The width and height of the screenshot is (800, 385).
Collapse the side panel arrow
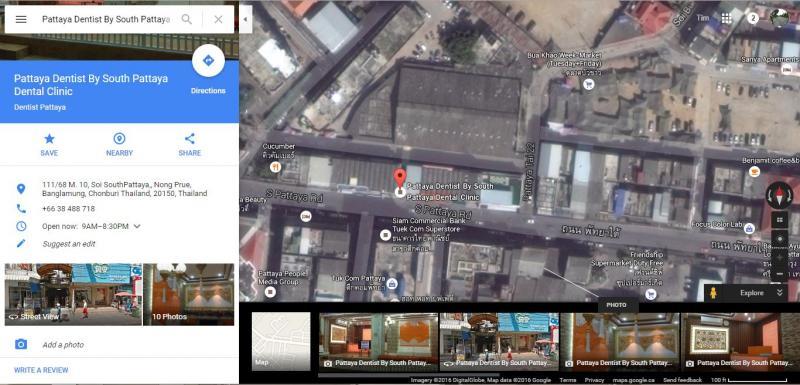[245, 19]
